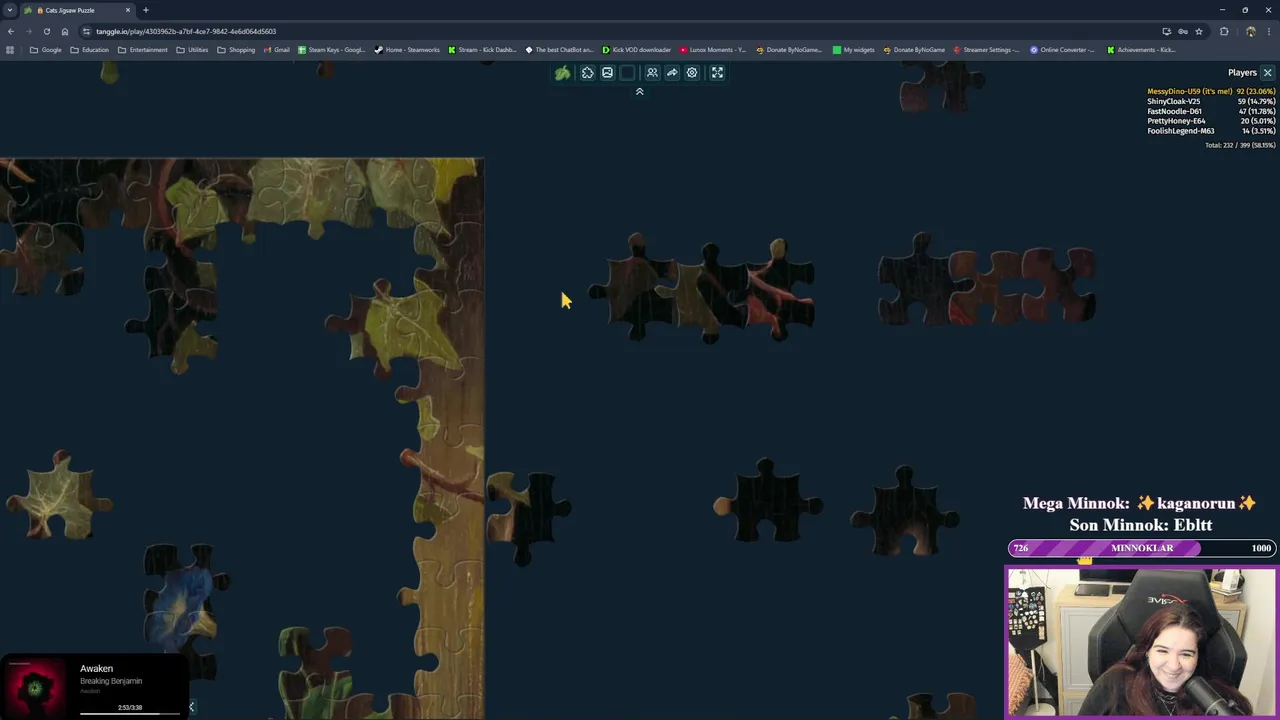Click the Players heading label
Viewport: 1280px width, 720px height.
[1242, 72]
